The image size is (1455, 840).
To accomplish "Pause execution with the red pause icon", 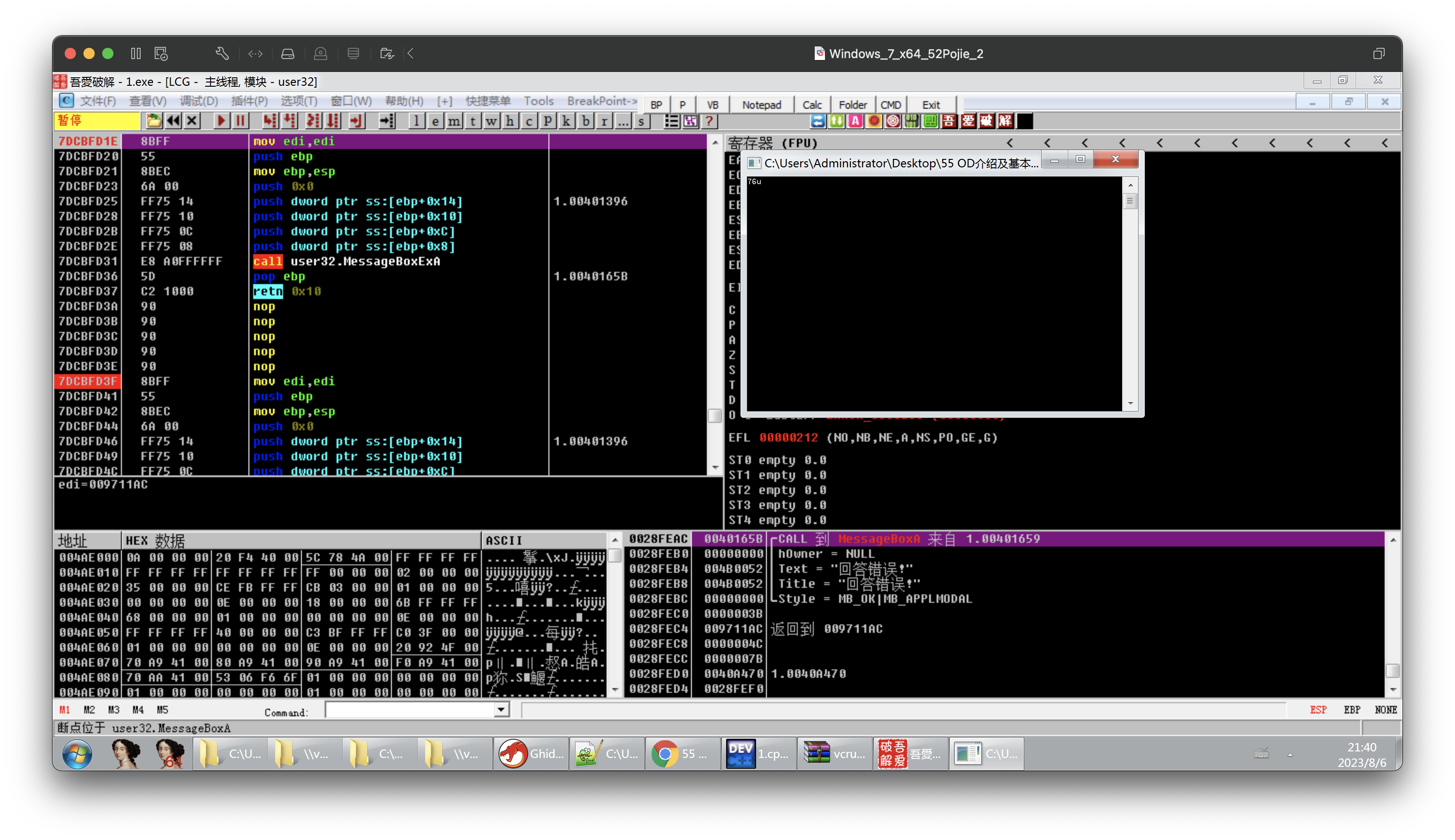I will tap(240, 120).
